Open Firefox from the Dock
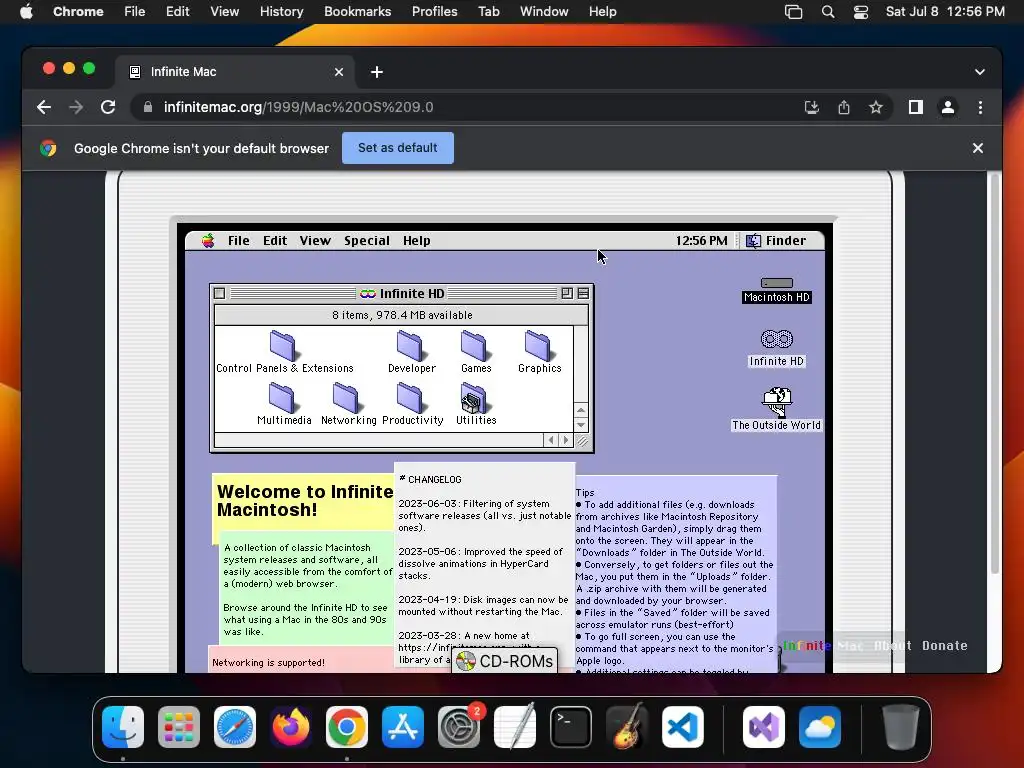 coord(291,726)
